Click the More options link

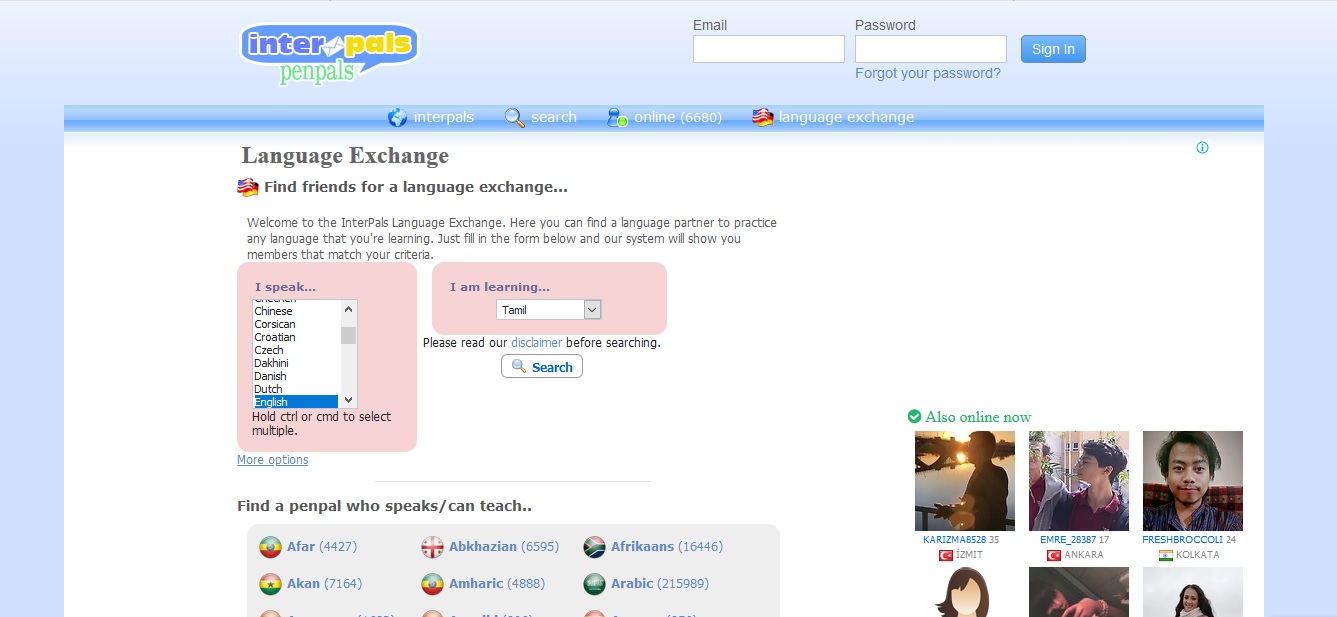(272, 459)
